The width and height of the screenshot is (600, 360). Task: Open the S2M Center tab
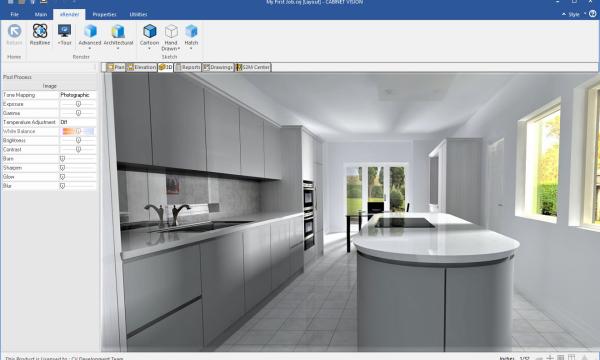253,67
